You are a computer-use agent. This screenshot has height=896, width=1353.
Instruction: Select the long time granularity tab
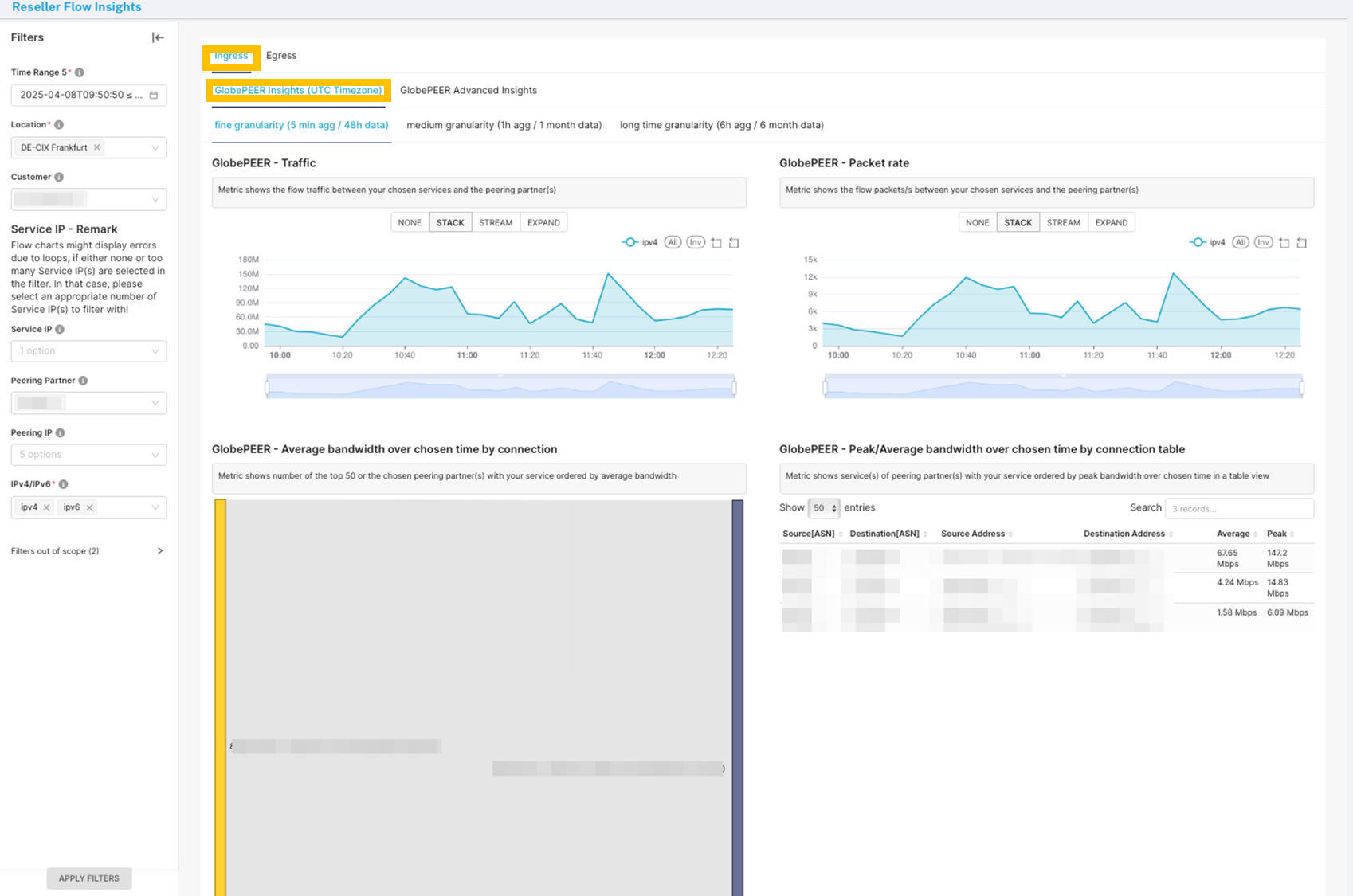(722, 125)
